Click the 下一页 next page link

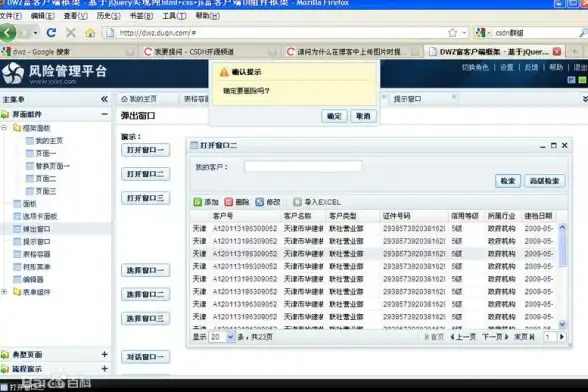click(x=495, y=337)
